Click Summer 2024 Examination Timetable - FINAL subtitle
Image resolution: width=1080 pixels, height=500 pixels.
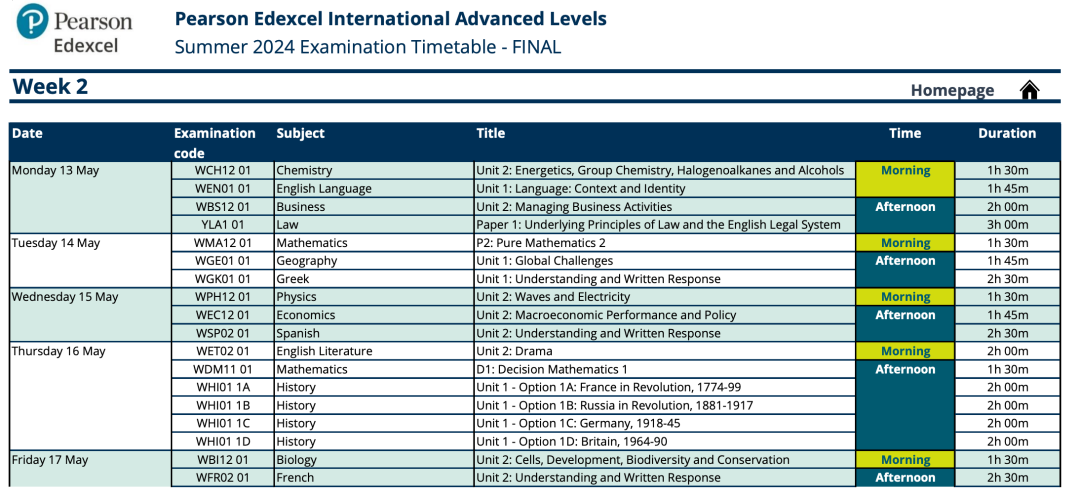coord(368,47)
